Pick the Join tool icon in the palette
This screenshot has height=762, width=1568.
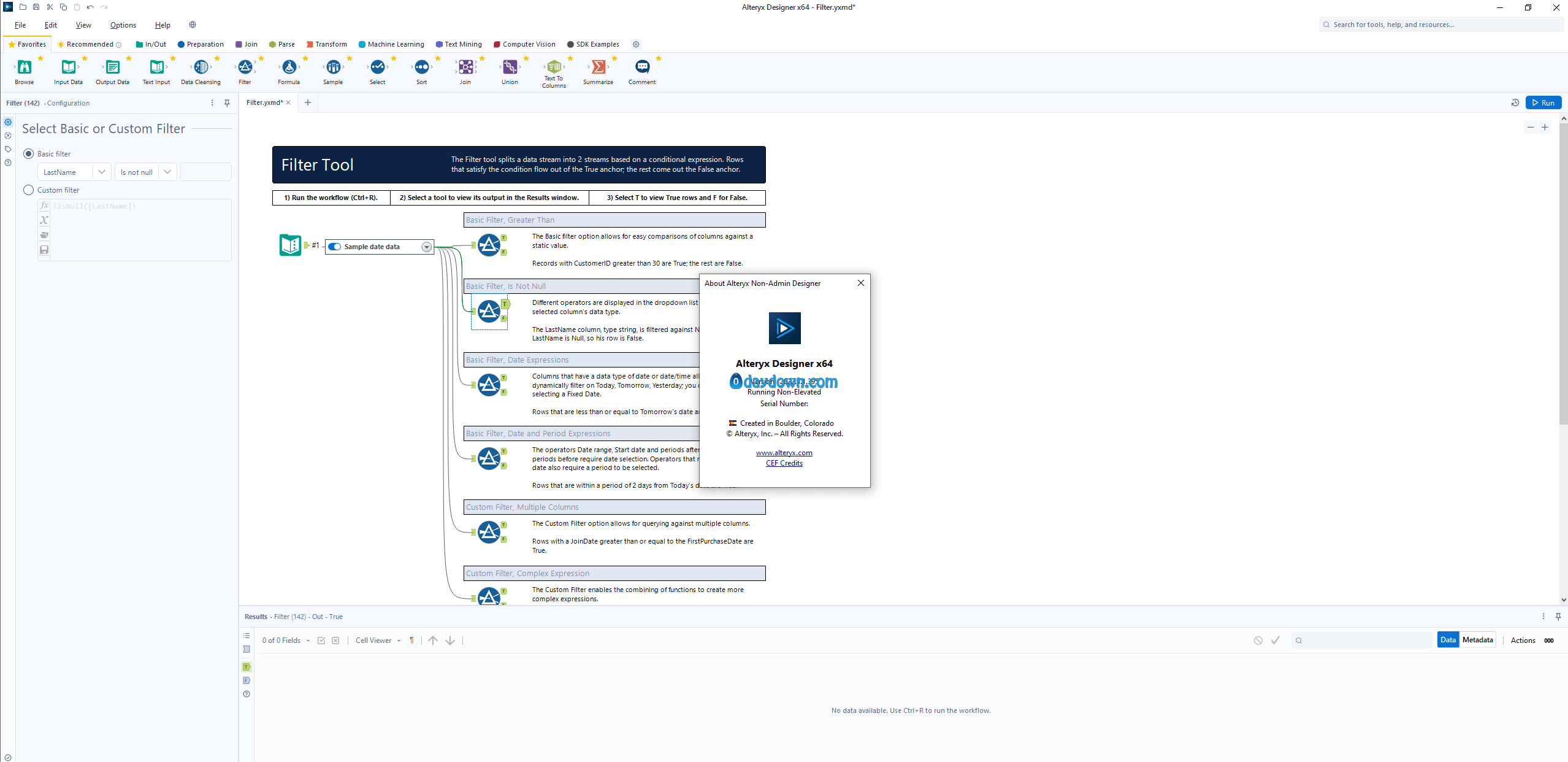[466, 67]
